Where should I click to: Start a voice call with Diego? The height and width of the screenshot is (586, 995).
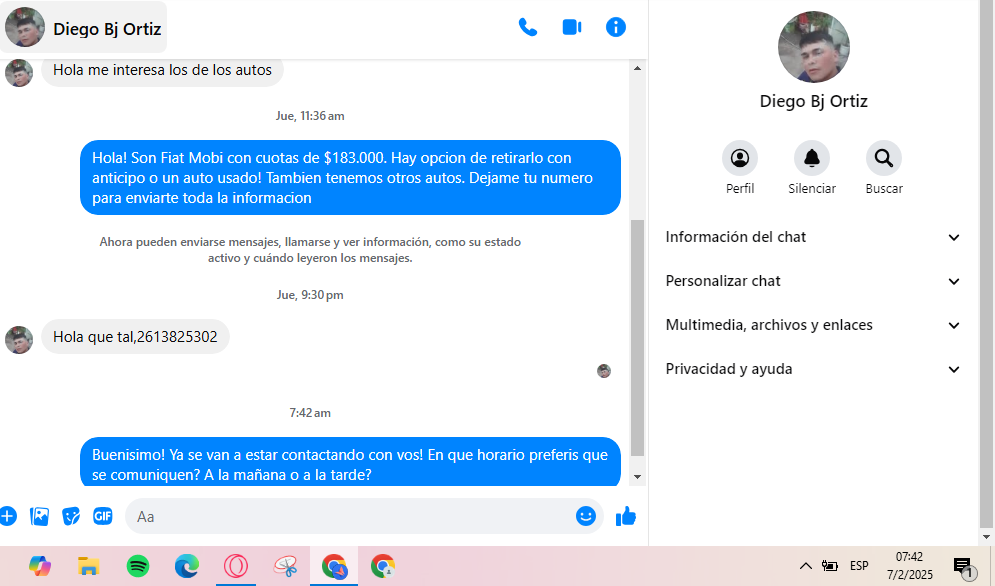click(528, 27)
